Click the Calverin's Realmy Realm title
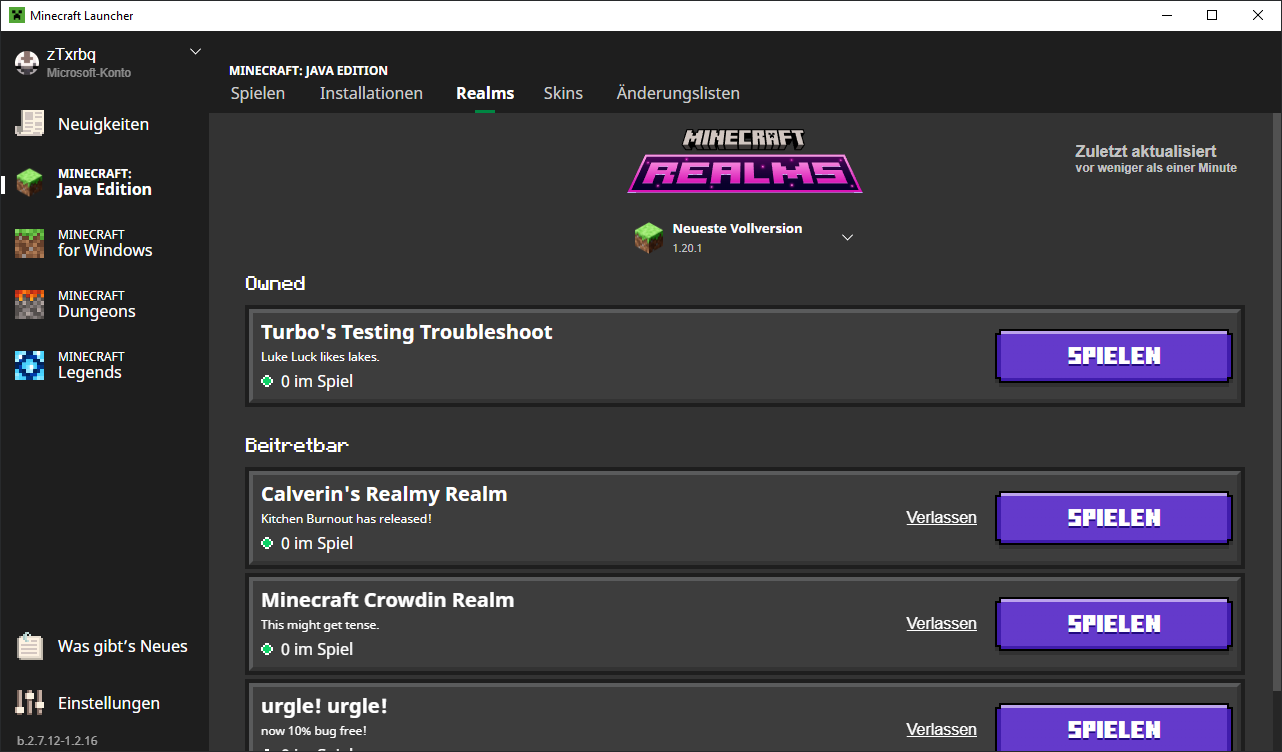Image resolution: width=1282 pixels, height=752 pixels. 384,494
